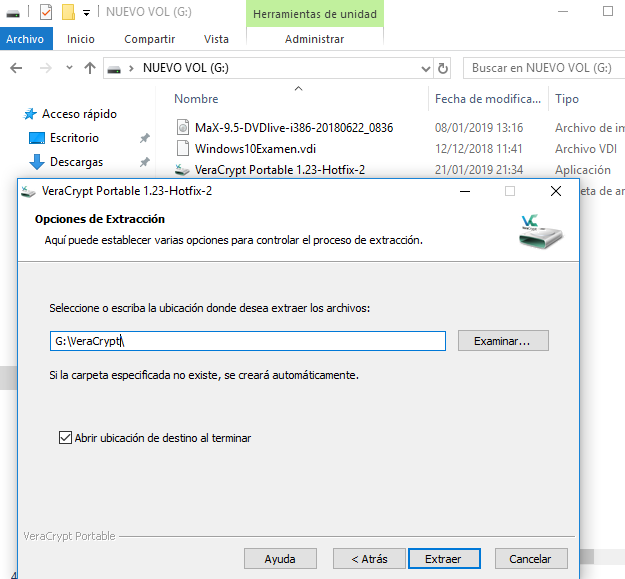Open Descargas in navigation pane
Image resolution: width=625 pixels, height=579 pixels.
click(x=77, y=162)
